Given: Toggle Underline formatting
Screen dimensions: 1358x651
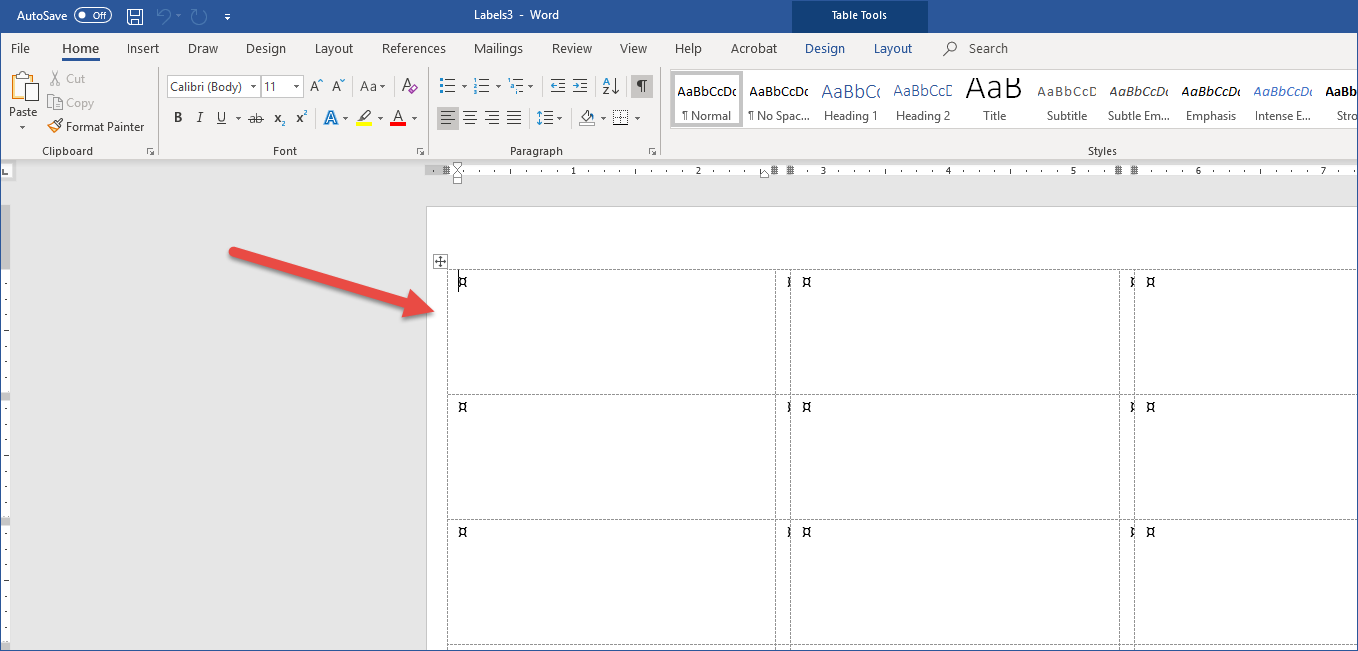Looking at the screenshot, I should [x=221, y=118].
